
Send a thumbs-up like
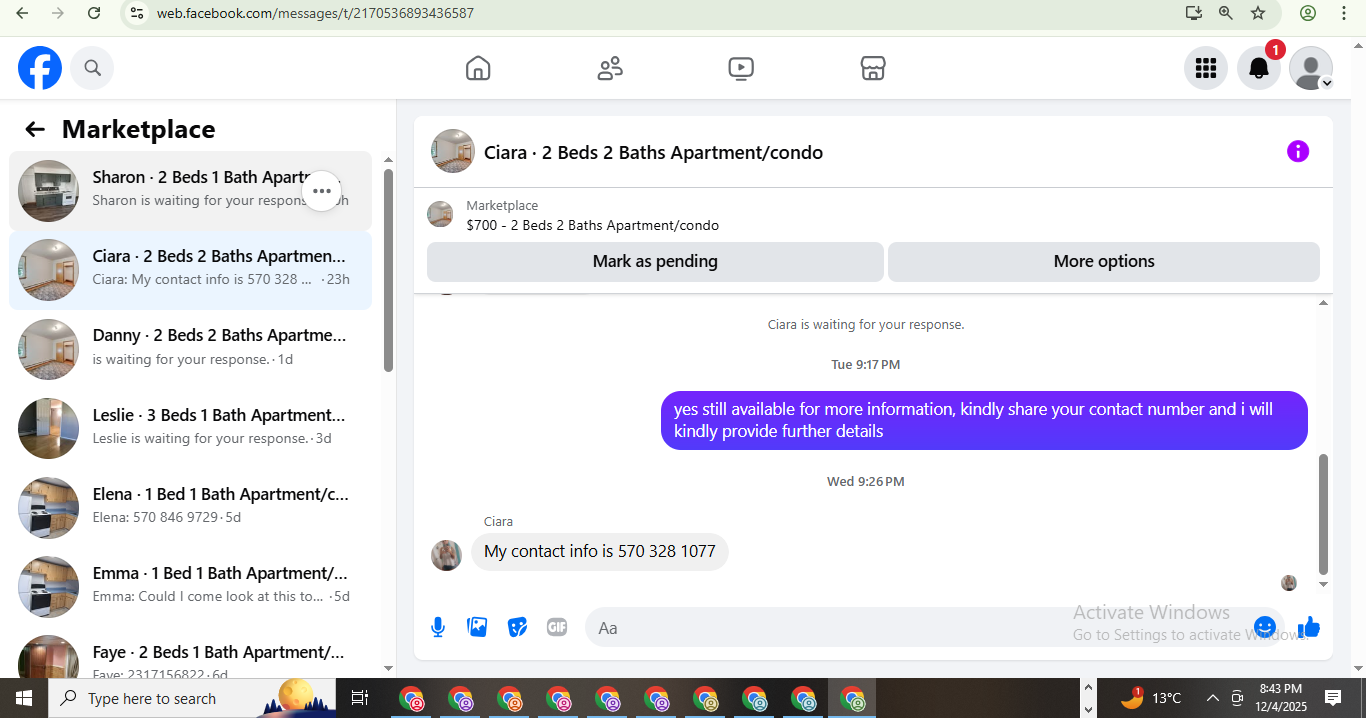[1309, 628]
